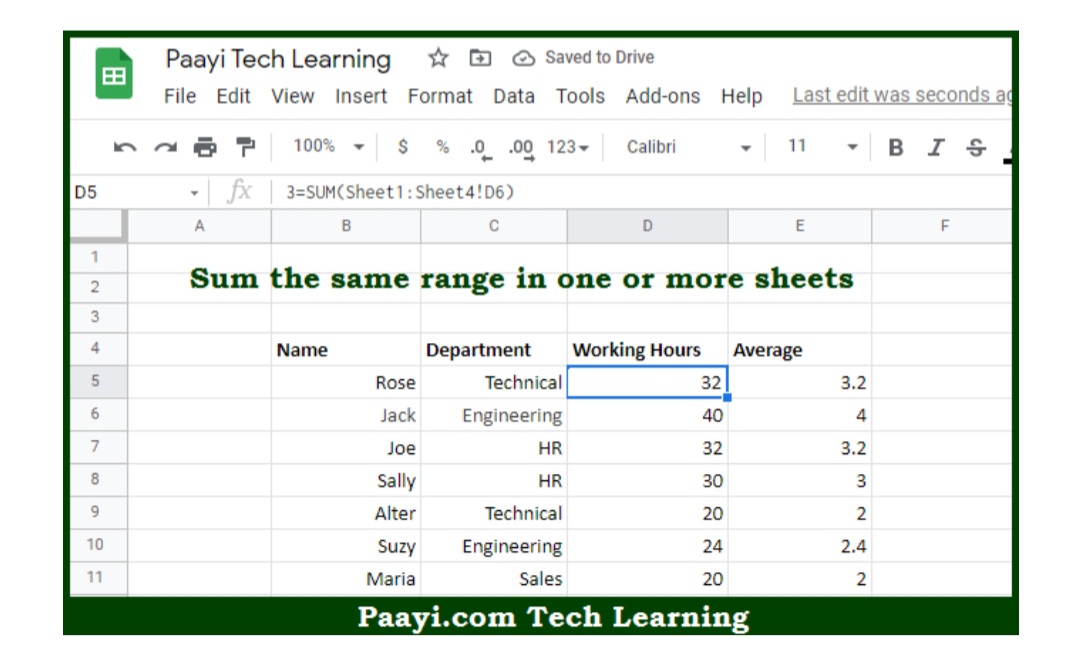Select Sally's average 3 cell
The width and height of the screenshot is (1080, 670).
tap(800, 481)
